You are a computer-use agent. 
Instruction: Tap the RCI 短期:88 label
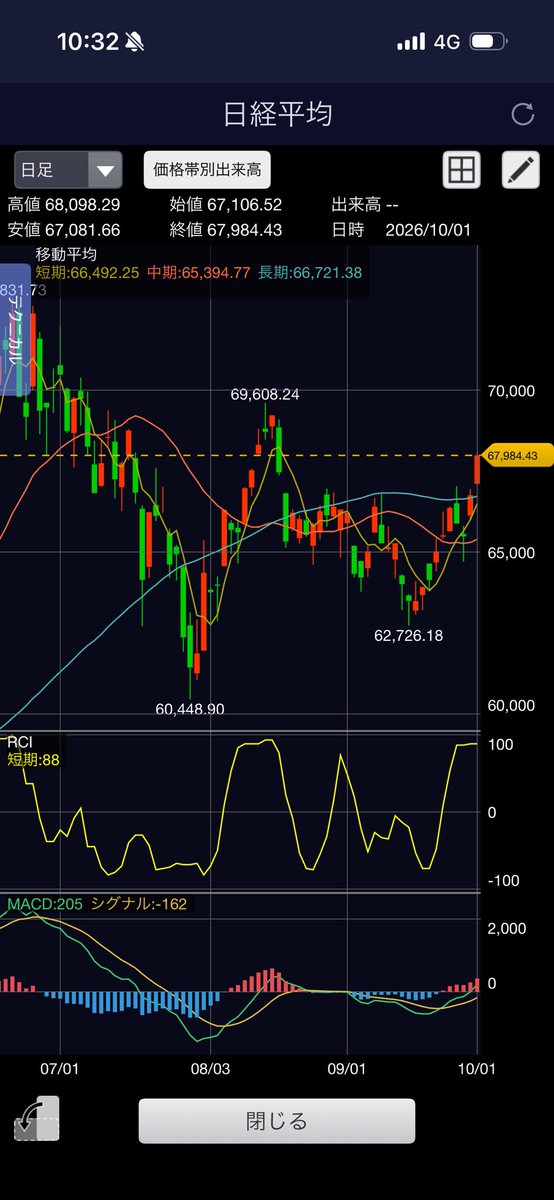tap(32, 759)
